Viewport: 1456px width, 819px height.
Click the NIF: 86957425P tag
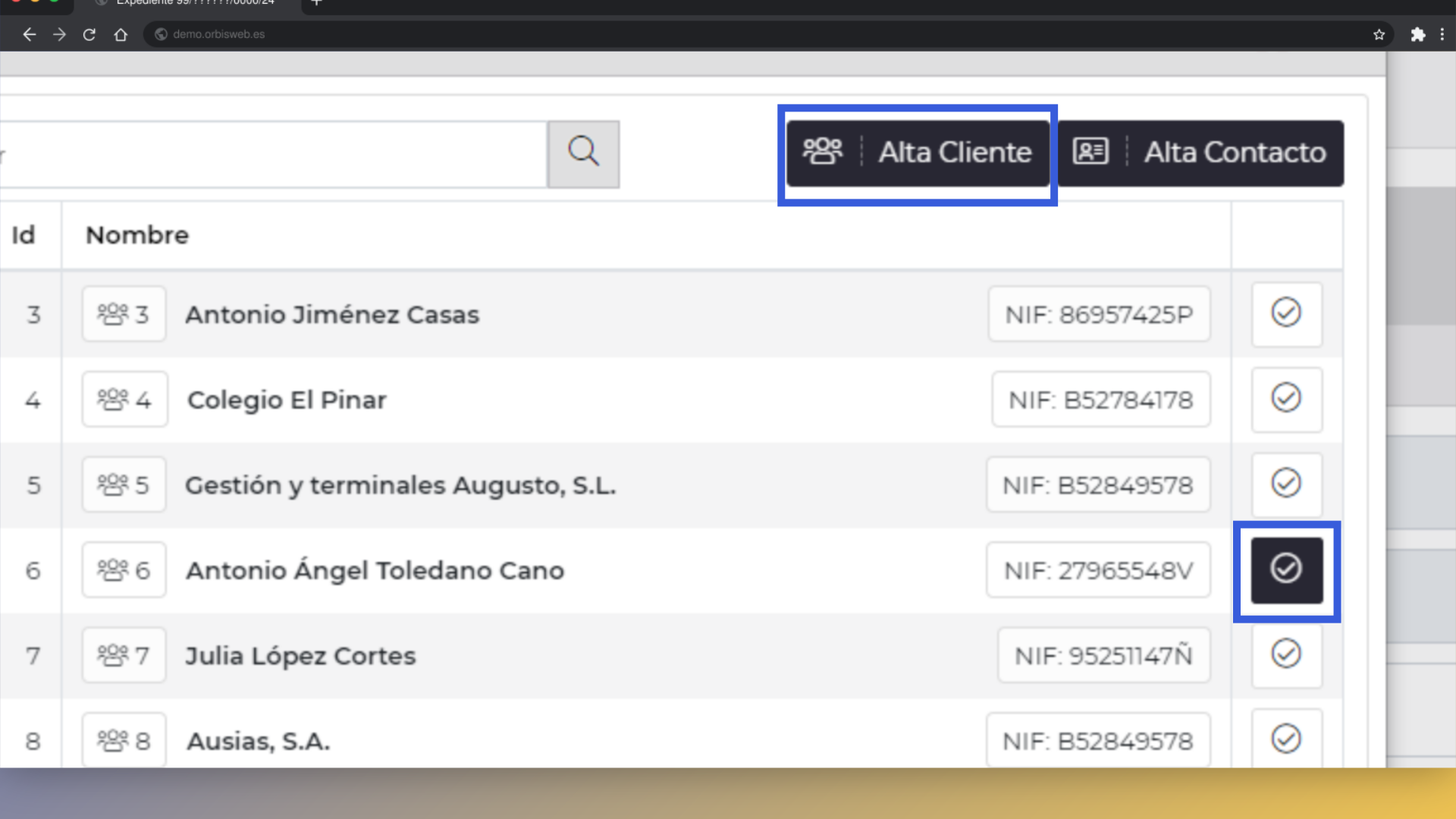click(x=1099, y=314)
